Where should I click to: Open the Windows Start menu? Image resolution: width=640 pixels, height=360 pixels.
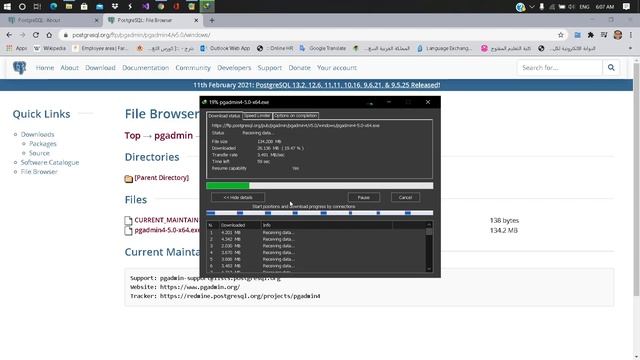[x=7, y=7]
